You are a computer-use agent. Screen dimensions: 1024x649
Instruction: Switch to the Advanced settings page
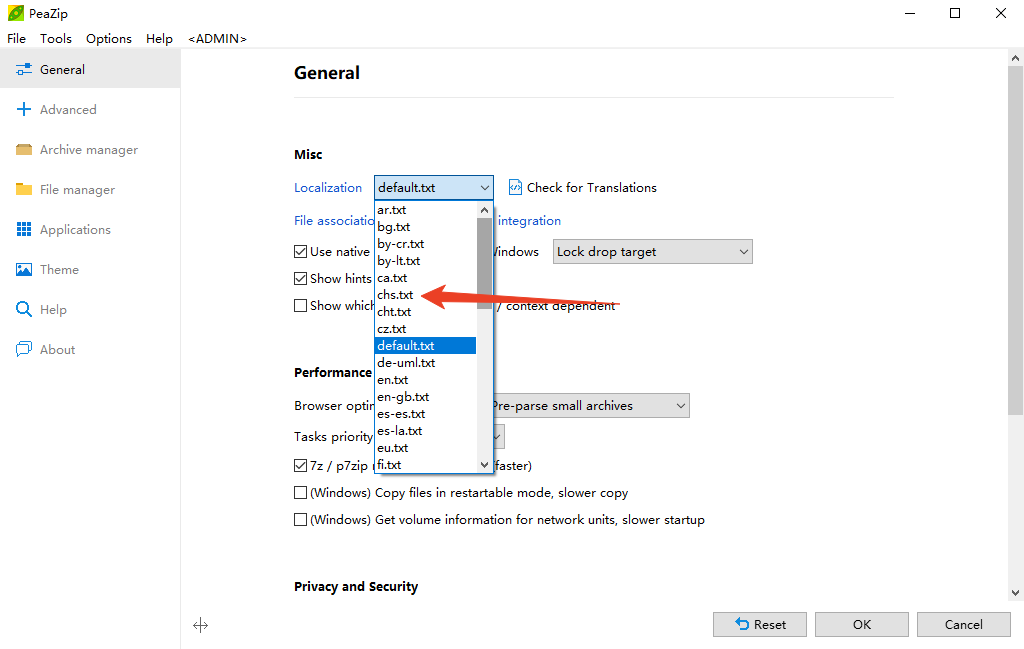(x=90, y=110)
